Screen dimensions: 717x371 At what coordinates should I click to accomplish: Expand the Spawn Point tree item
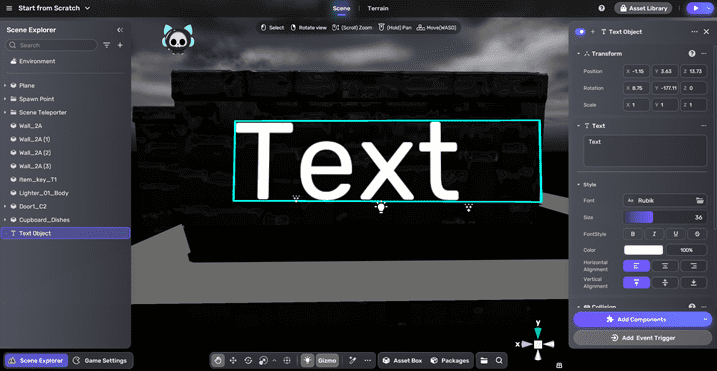5,99
